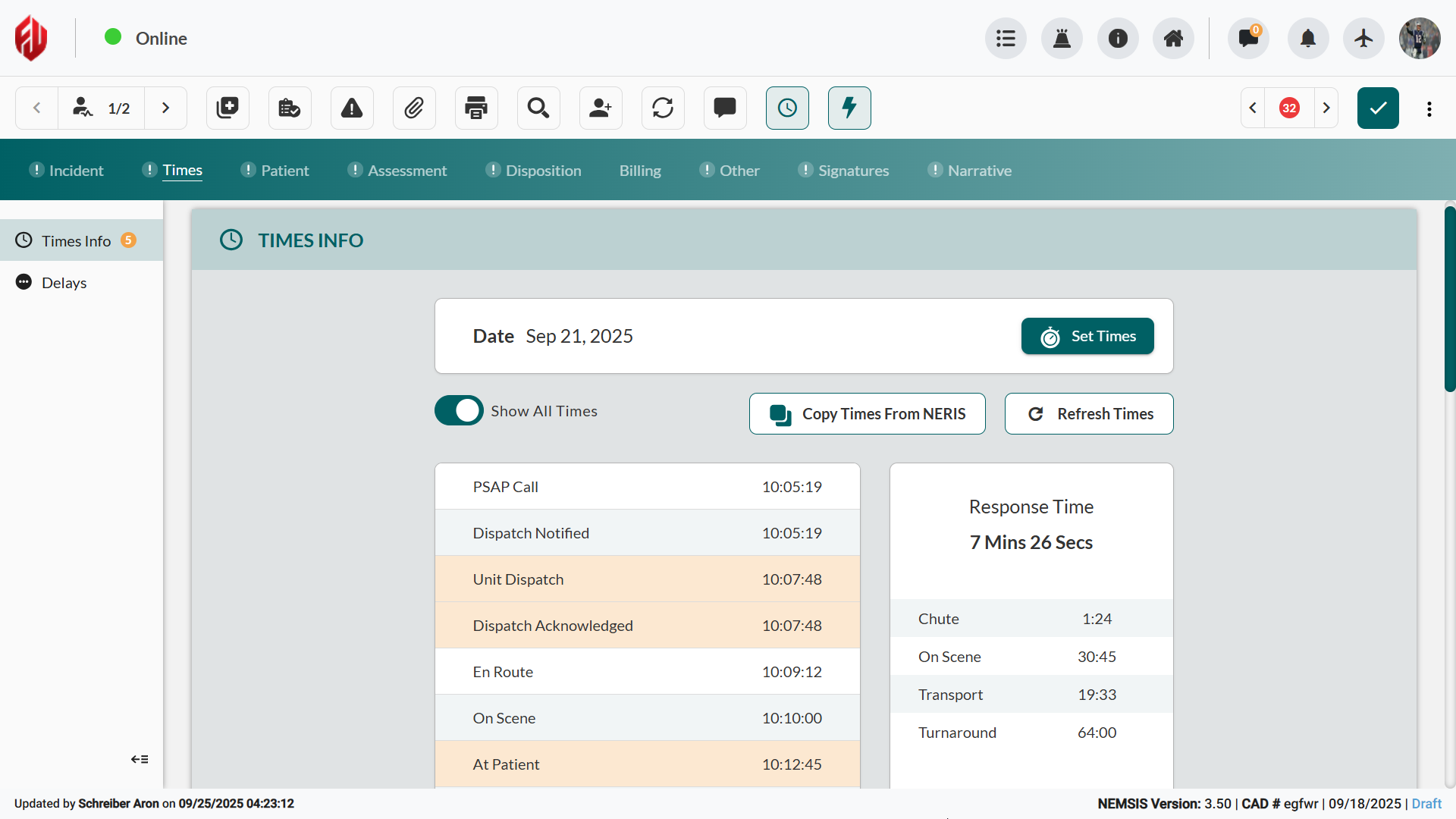Open the warning triangle icon
The image size is (1456, 819).
click(x=351, y=108)
